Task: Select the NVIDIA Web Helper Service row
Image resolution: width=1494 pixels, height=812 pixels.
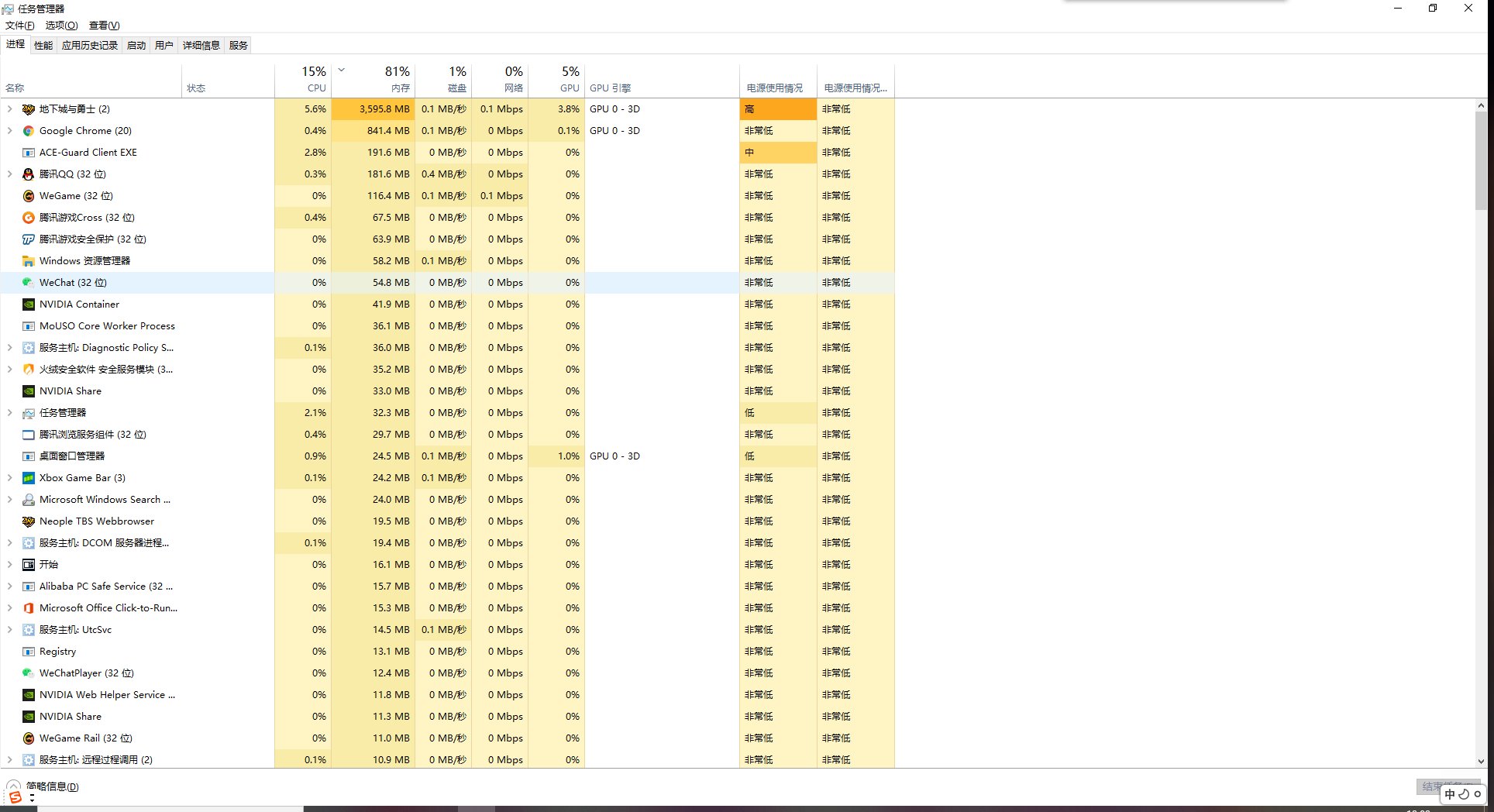Action: coord(448,695)
